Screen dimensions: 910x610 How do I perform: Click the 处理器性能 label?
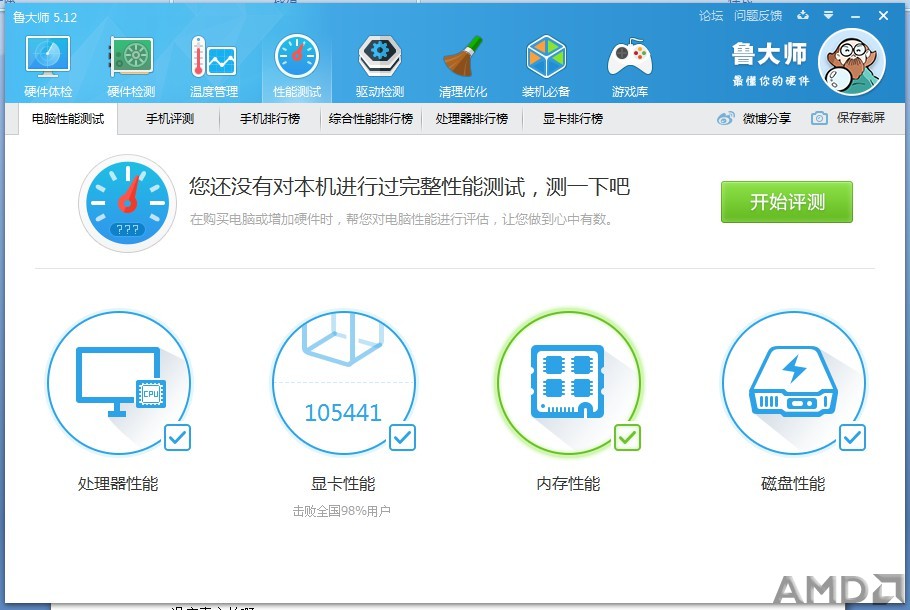pos(118,483)
